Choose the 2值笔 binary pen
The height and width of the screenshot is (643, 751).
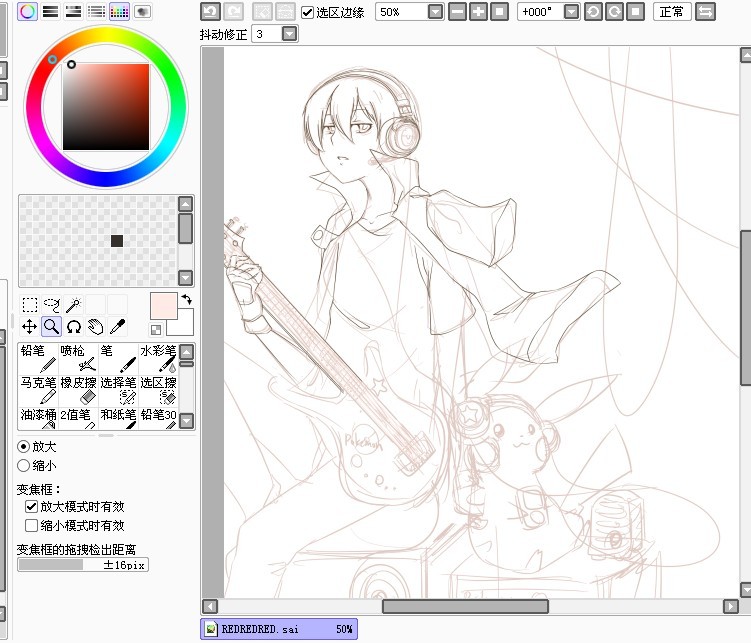[79, 417]
